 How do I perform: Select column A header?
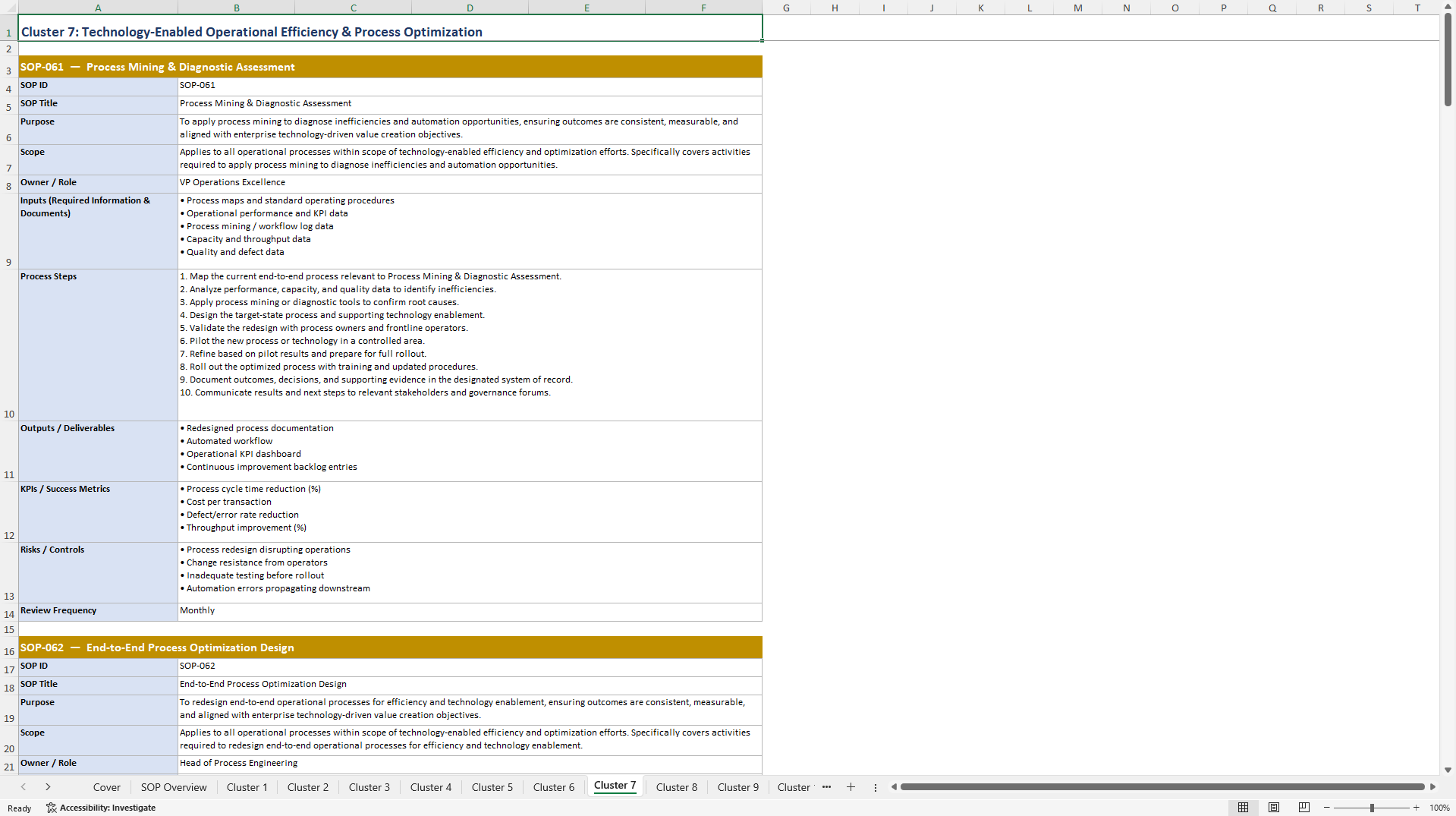click(x=98, y=8)
